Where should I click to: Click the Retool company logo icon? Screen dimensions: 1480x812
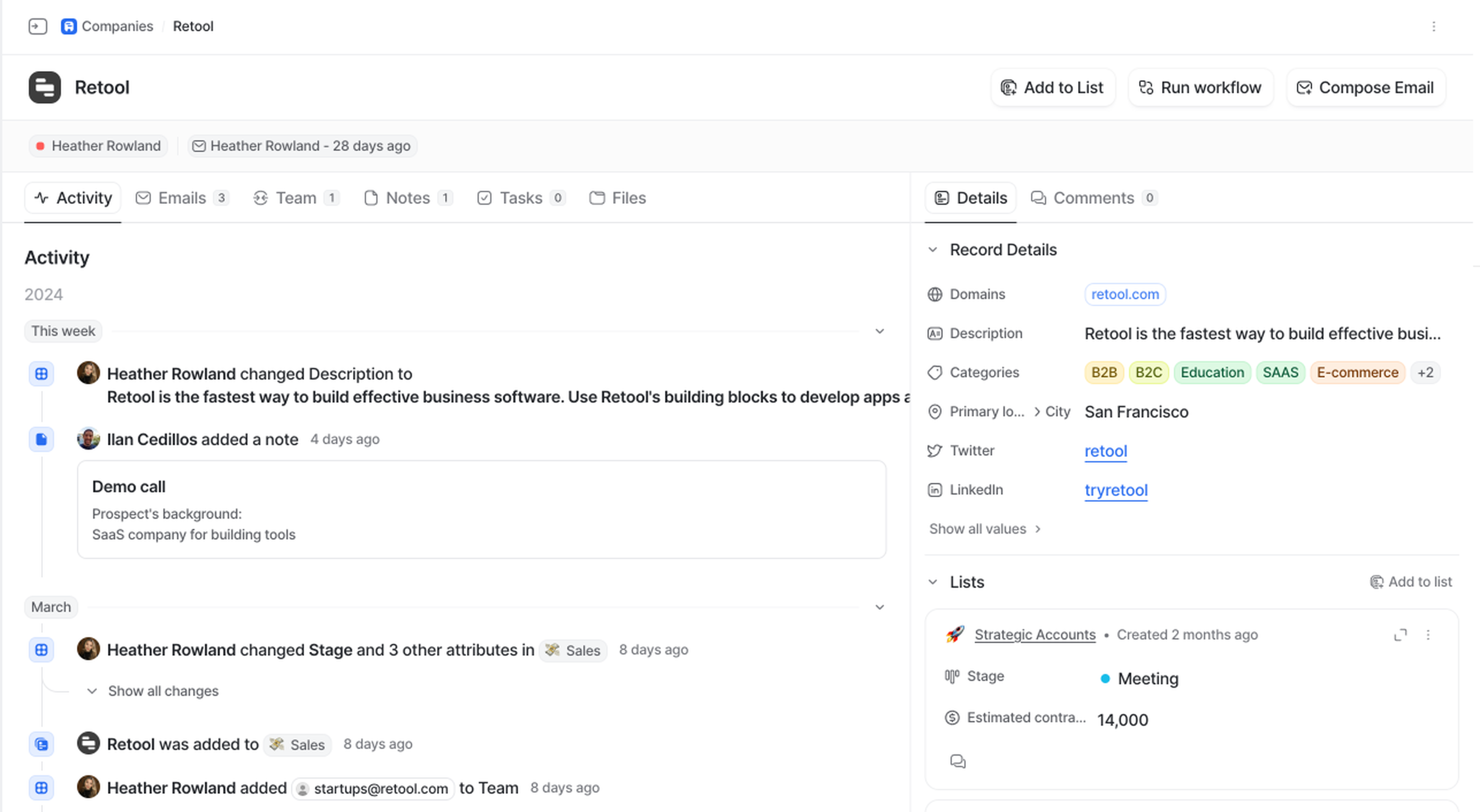(x=44, y=87)
